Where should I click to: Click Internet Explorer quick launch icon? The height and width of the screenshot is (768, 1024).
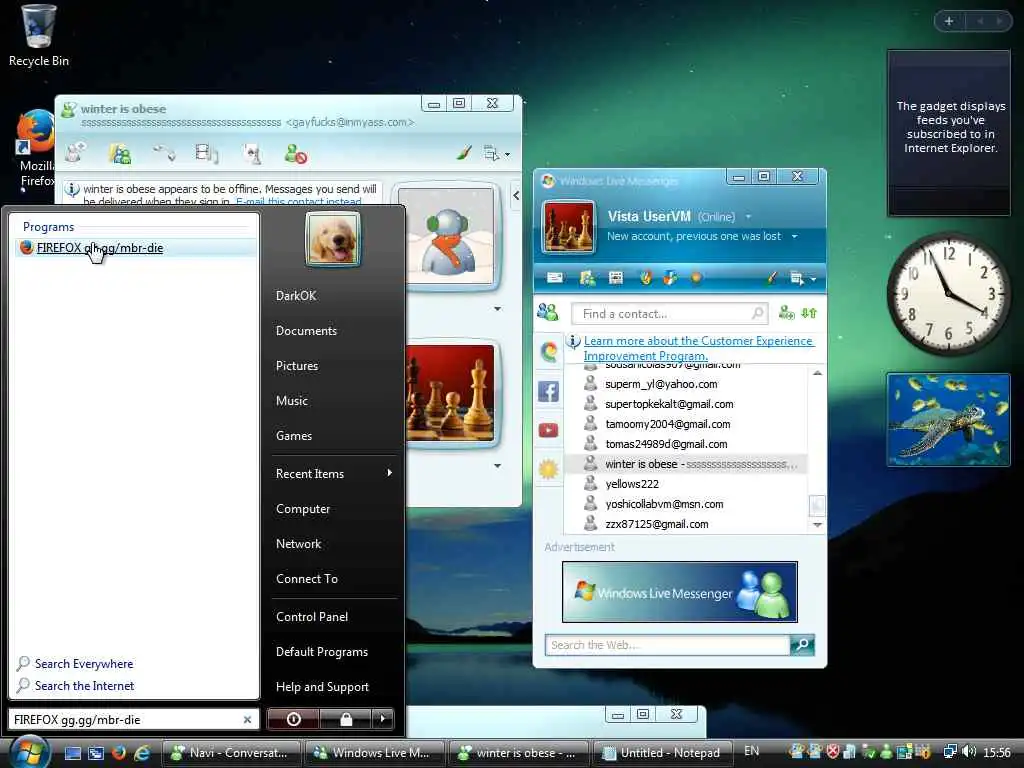pyautogui.click(x=142, y=752)
